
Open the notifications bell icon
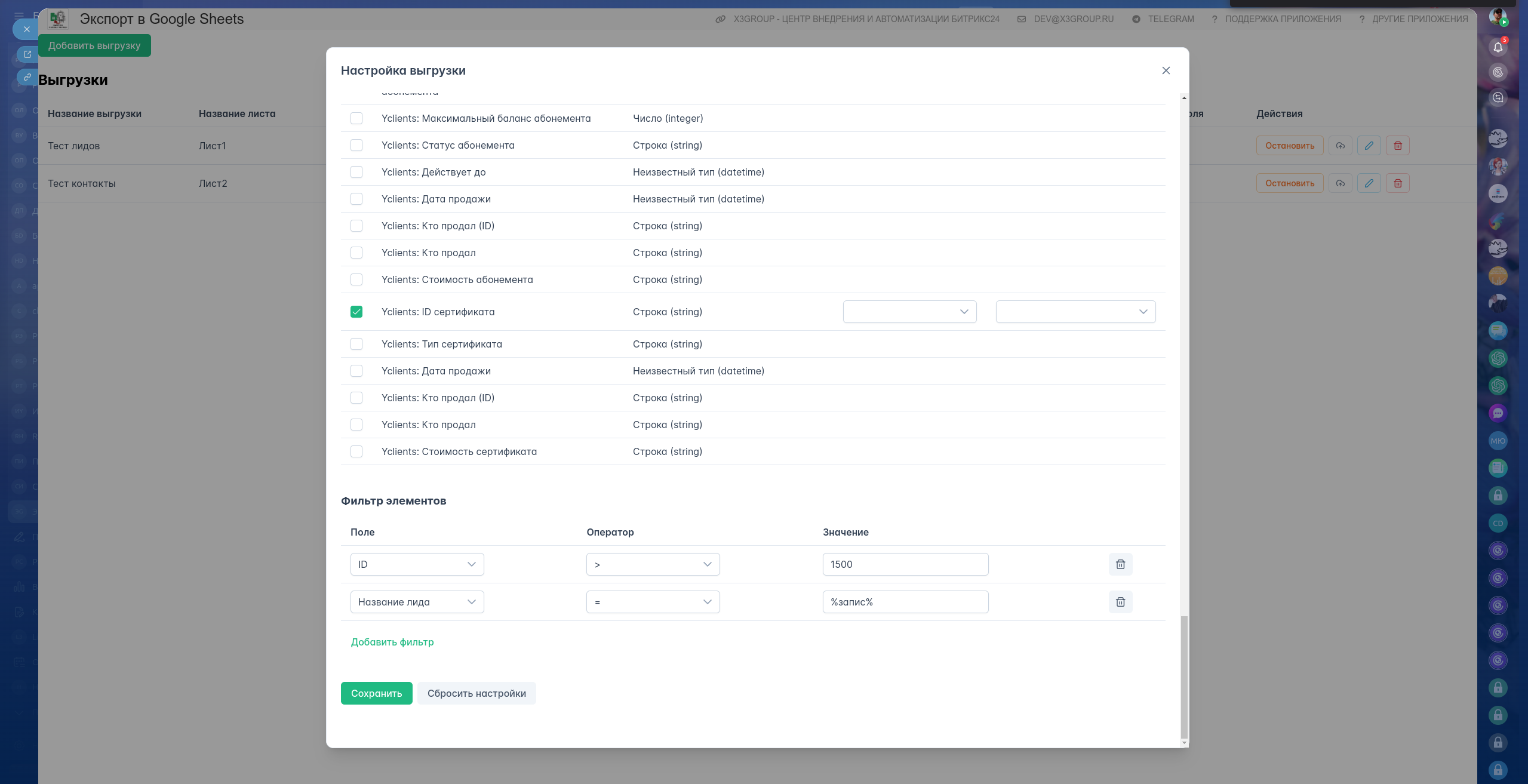[1498, 47]
